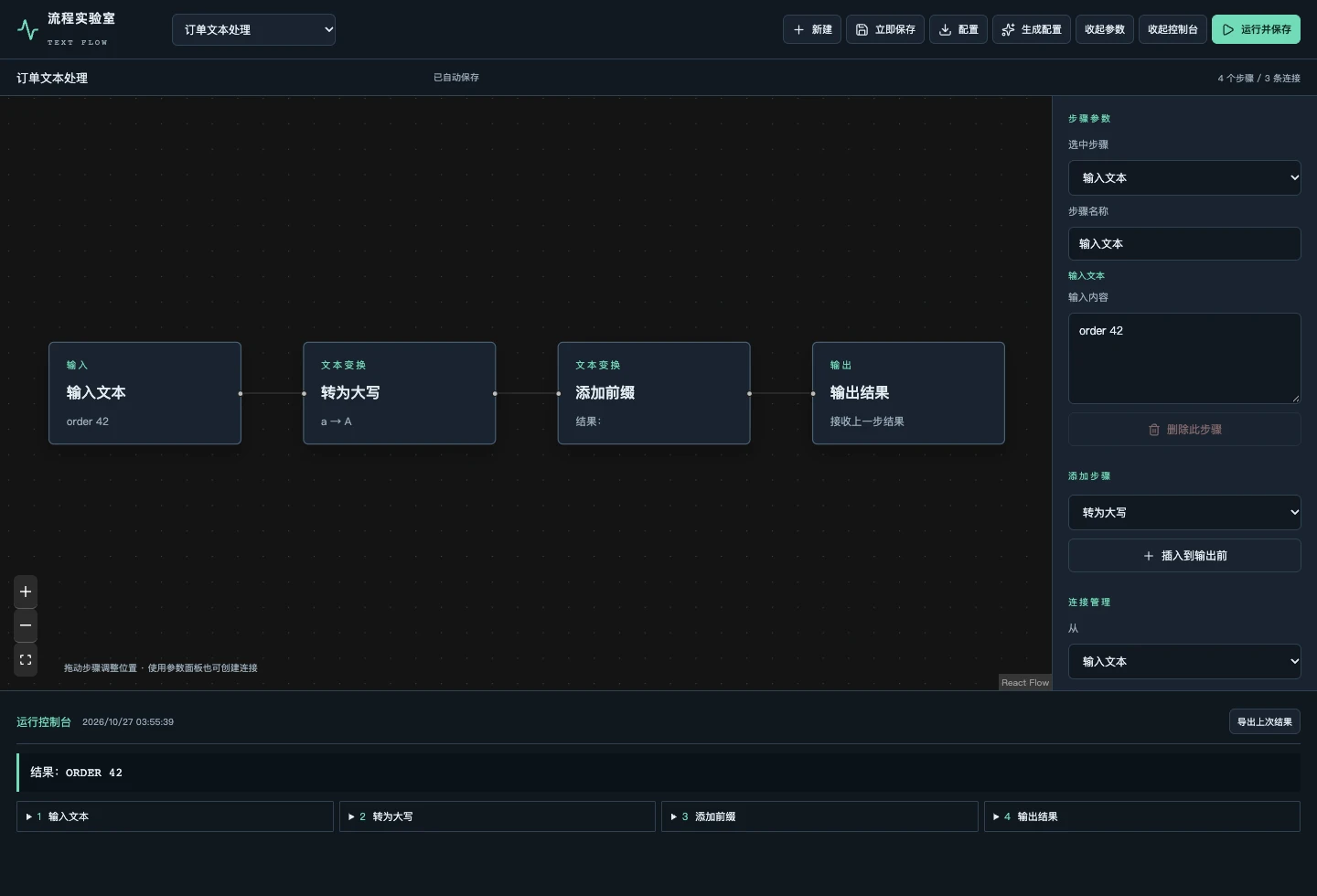Select the 添加前缀 node on canvas
Image resolution: width=1317 pixels, height=896 pixels.
pyautogui.click(x=654, y=393)
